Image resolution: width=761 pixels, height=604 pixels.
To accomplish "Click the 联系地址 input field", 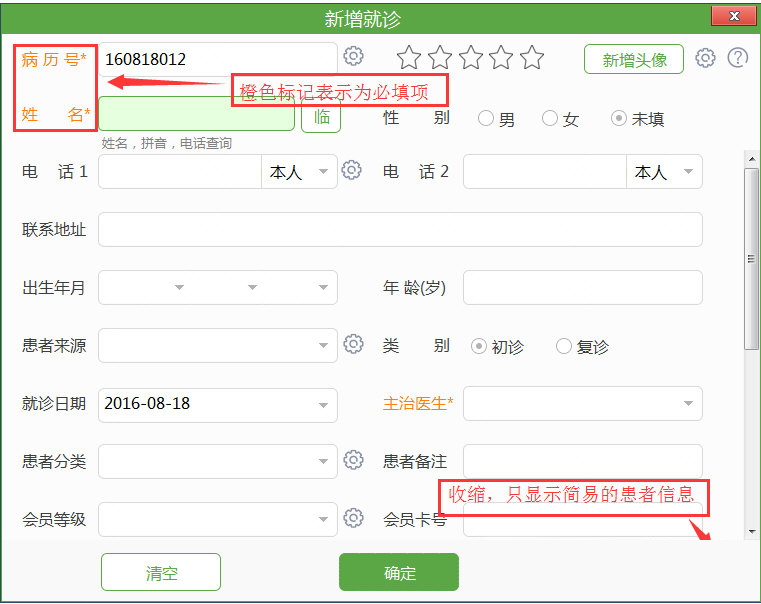I will (400, 230).
